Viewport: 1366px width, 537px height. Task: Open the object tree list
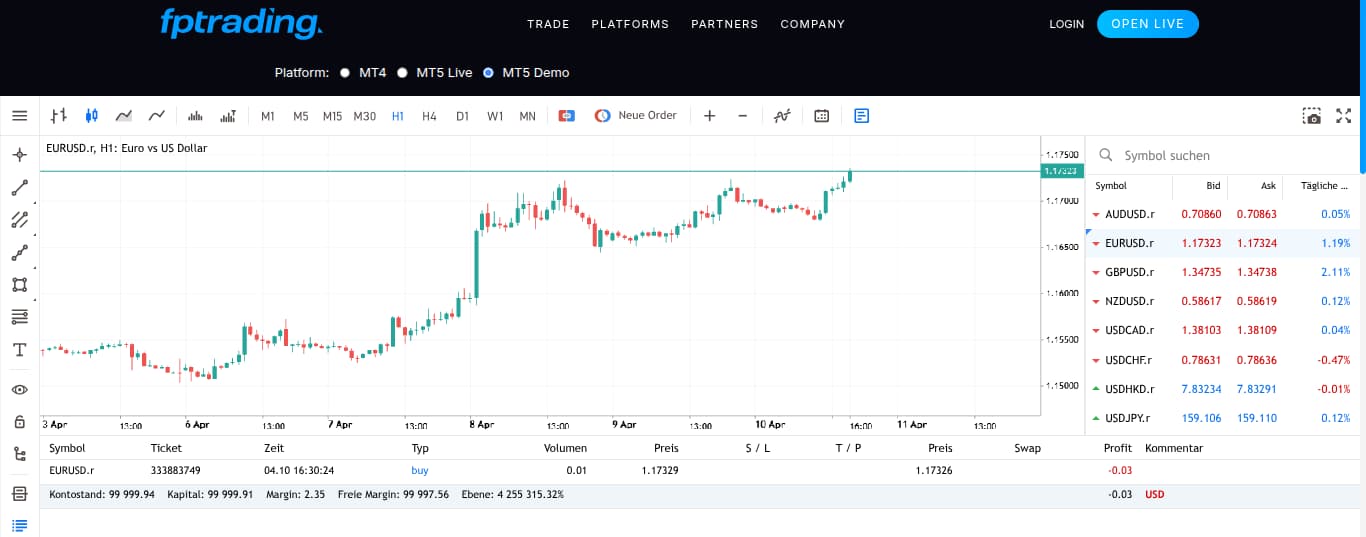[19, 454]
